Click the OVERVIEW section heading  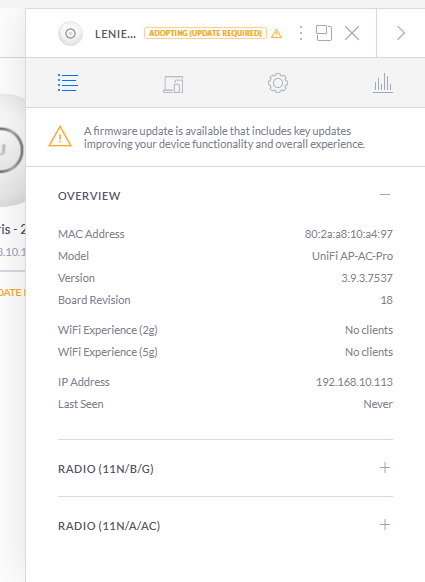(x=89, y=196)
